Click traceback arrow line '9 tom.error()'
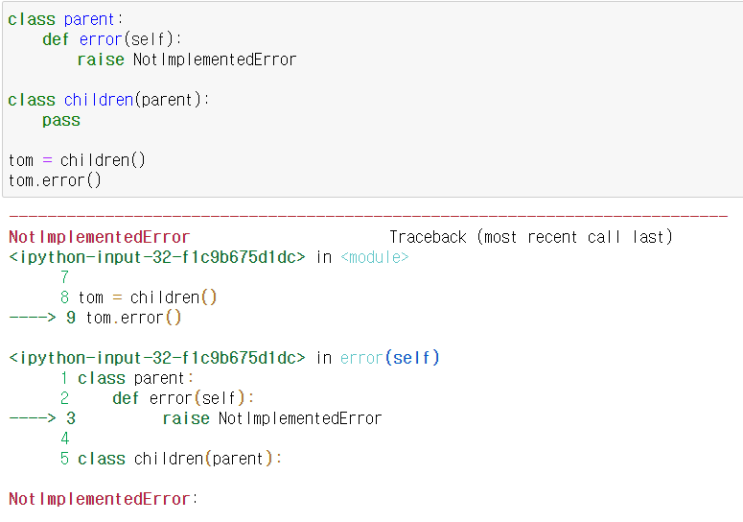 [x=95, y=317]
